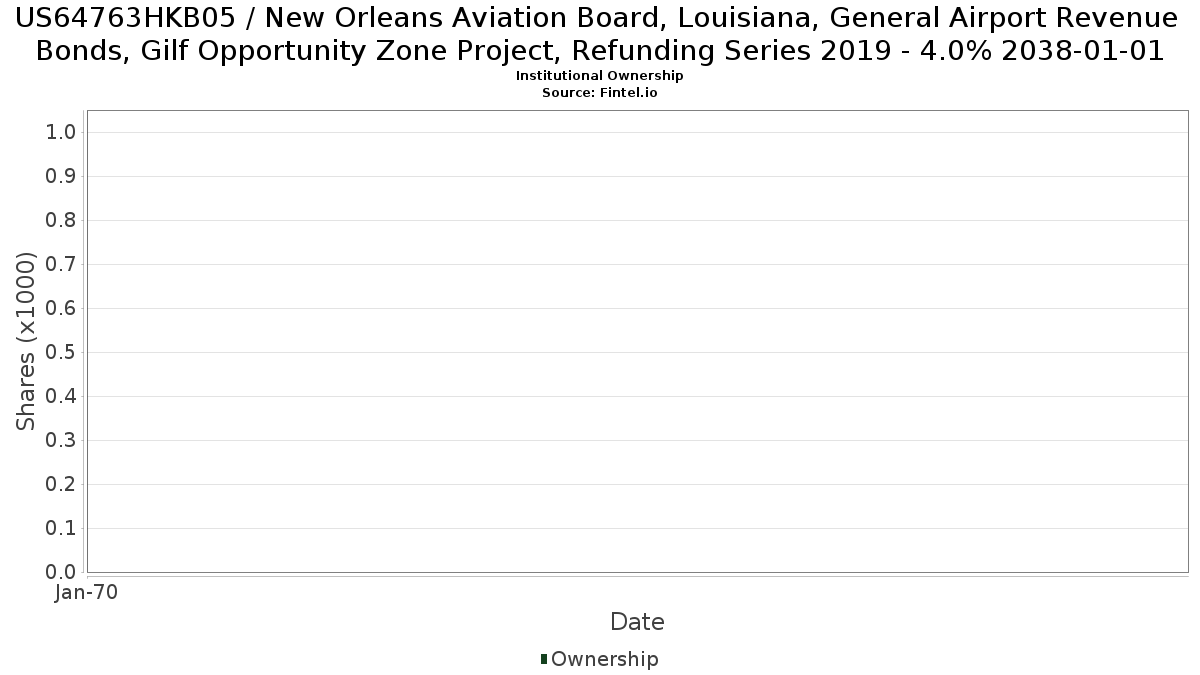Screen dimensions: 1200x675
Task: Click the Jan-70 x-axis tick label
Action: click(87, 592)
